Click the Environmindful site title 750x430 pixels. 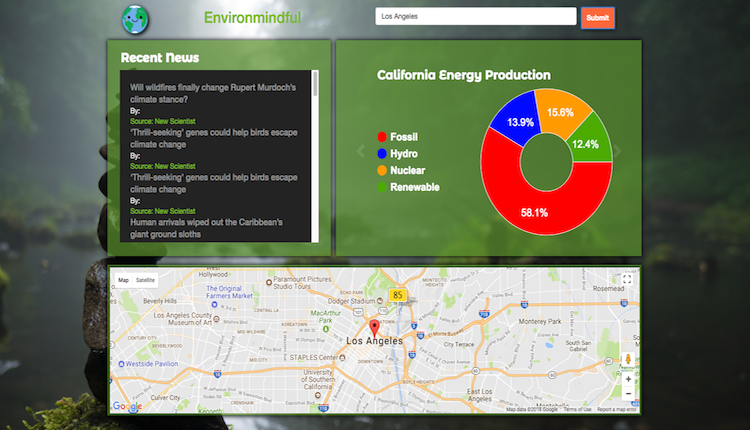coord(252,17)
